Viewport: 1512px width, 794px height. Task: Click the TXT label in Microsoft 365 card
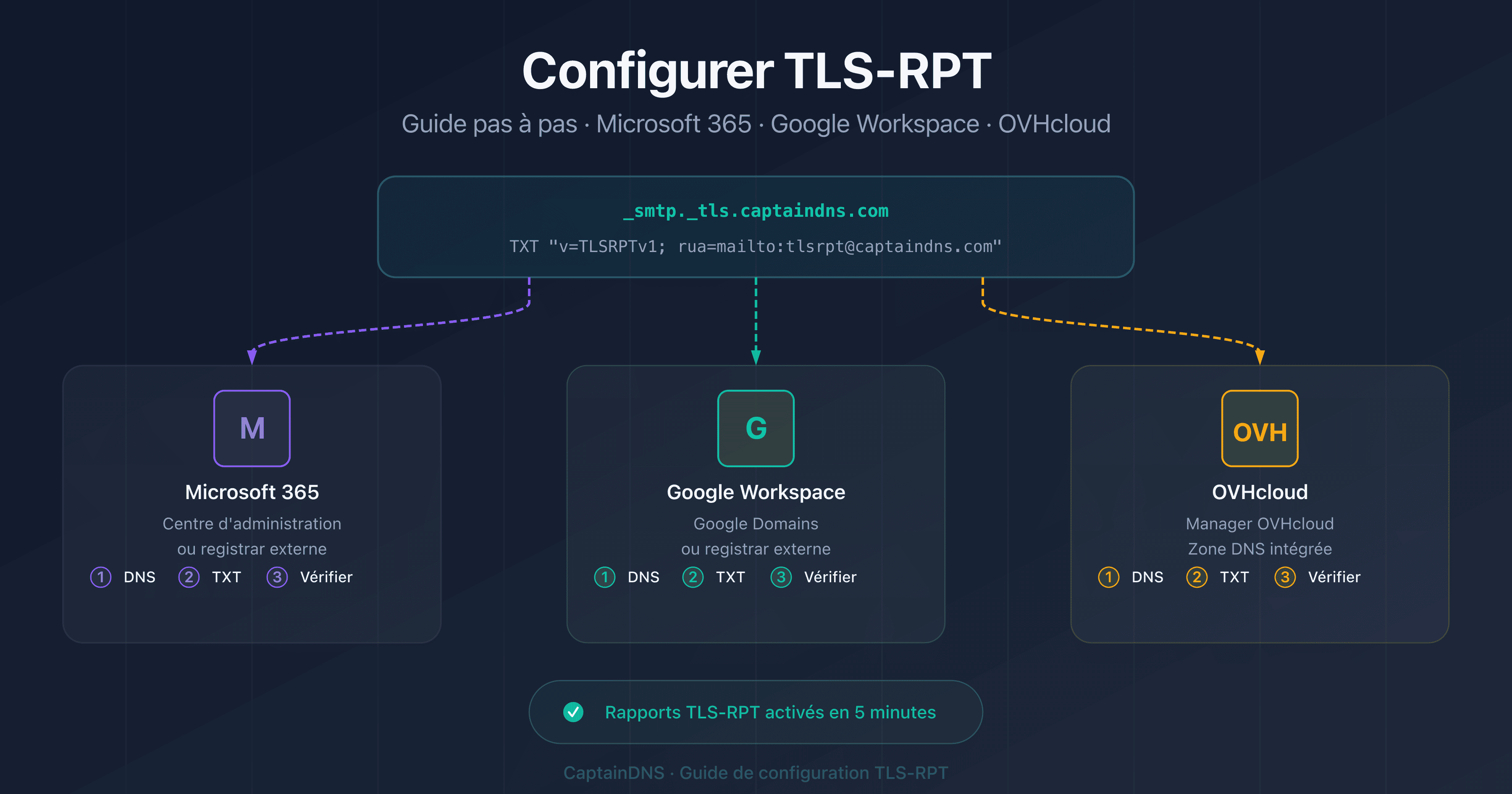coord(226,577)
